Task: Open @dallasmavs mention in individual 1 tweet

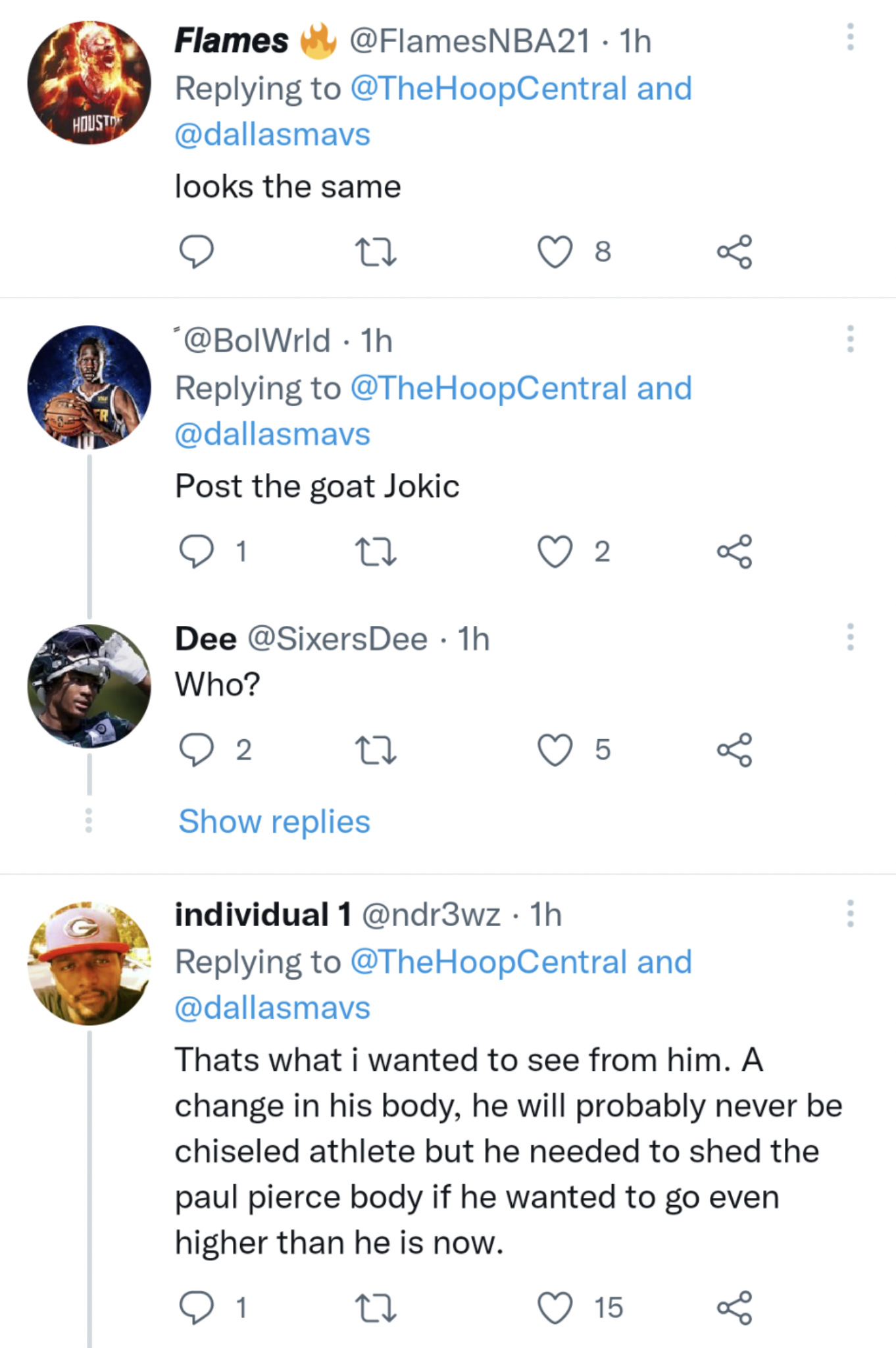Action: tap(272, 1008)
